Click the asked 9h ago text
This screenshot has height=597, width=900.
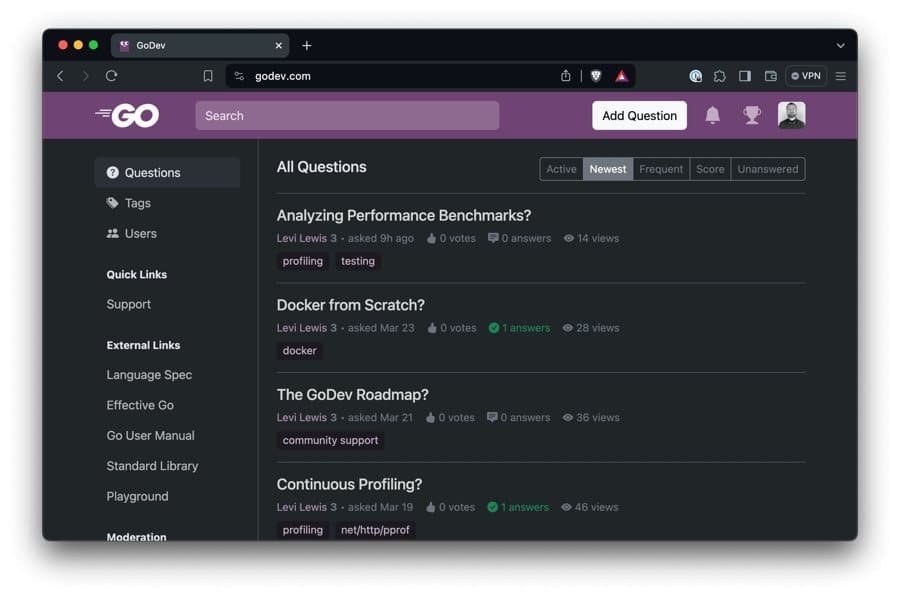click(381, 238)
